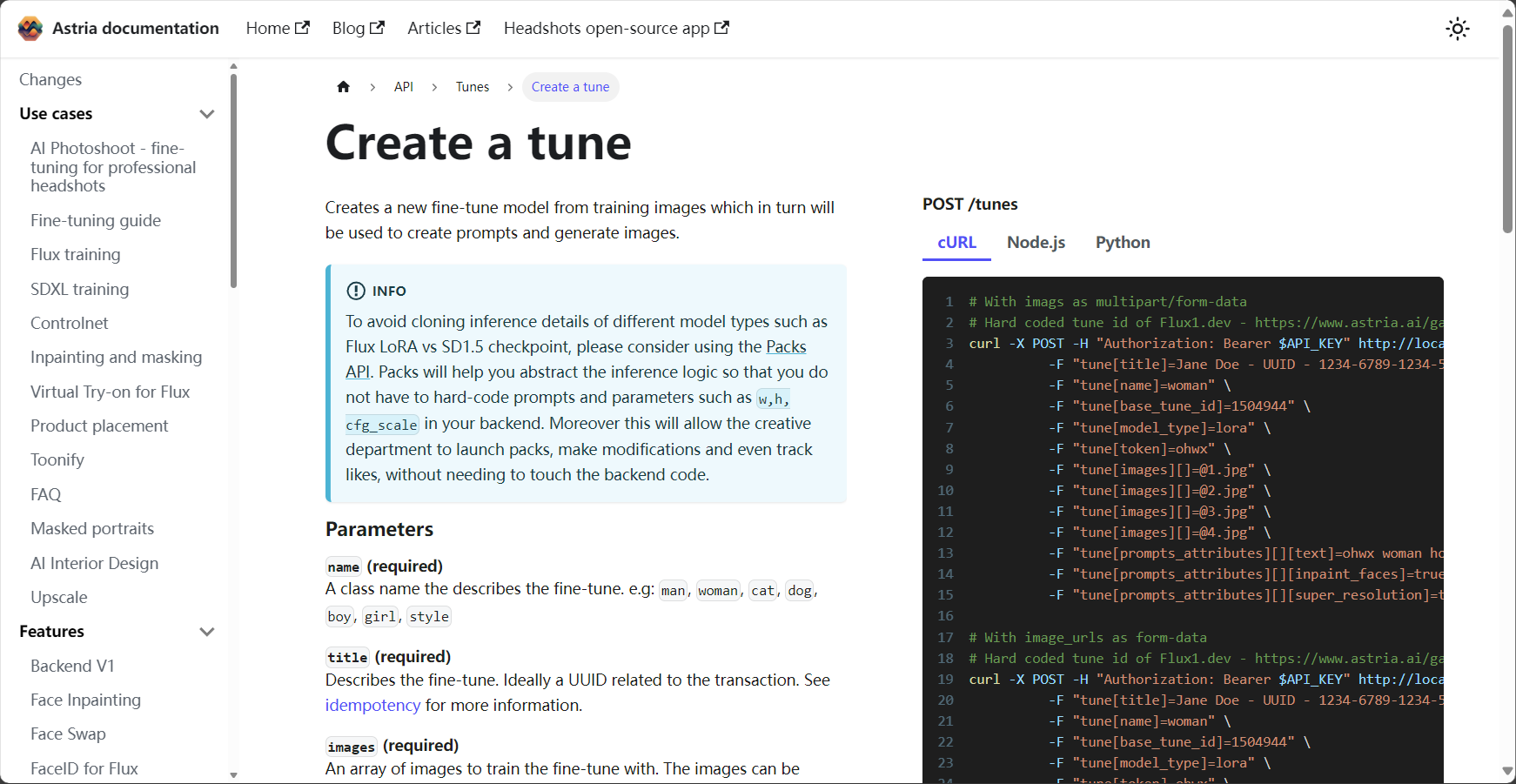Click the 'images' parameter code label
The image size is (1516, 784).
pos(352,747)
